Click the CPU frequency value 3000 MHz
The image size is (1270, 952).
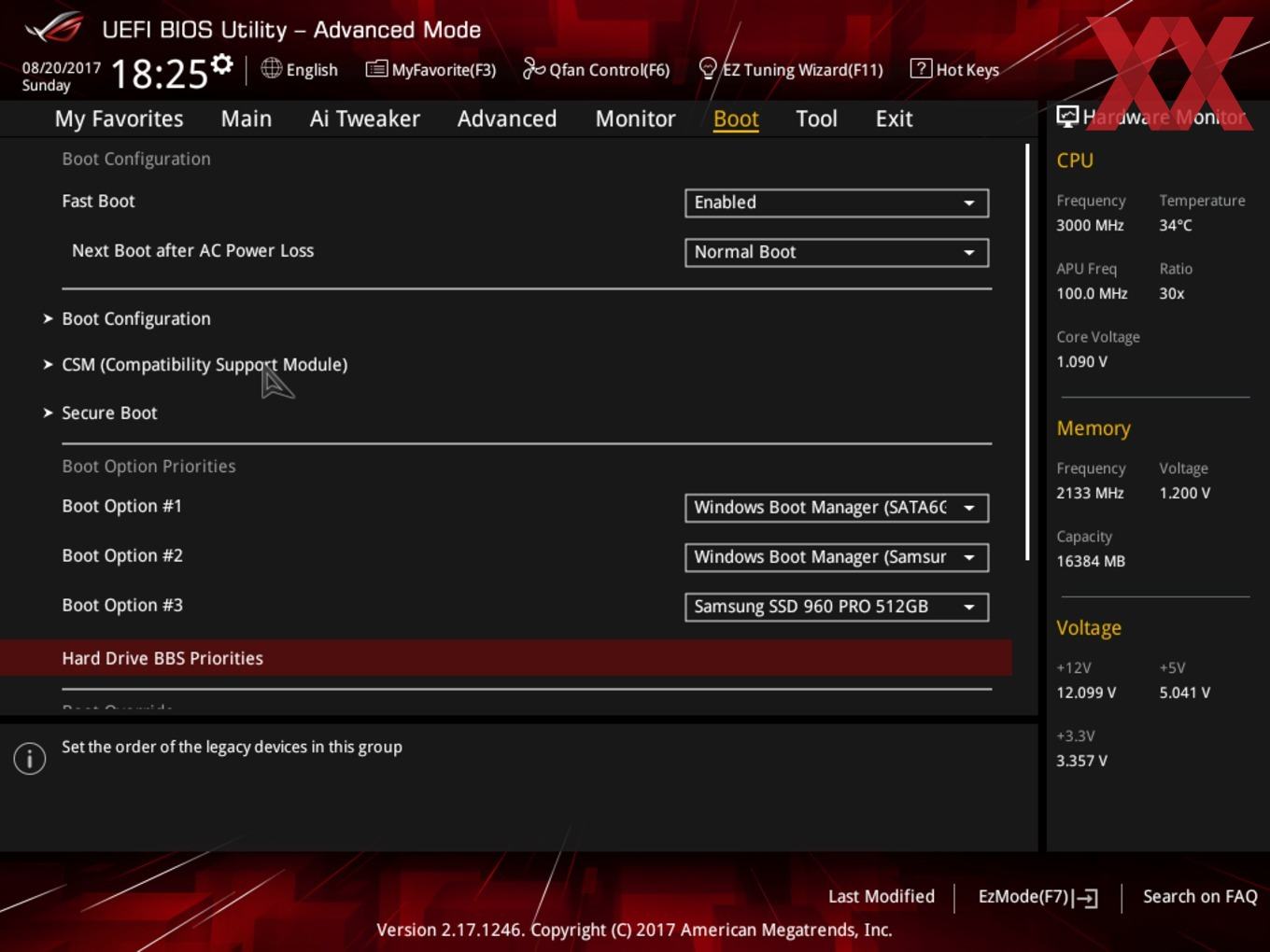(x=1090, y=225)
